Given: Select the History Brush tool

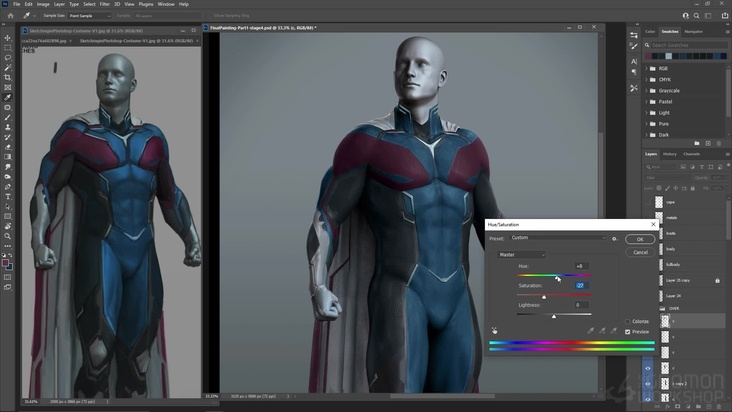Looking at the screenshot, I should pyautogui.click(x=7, y=137).
